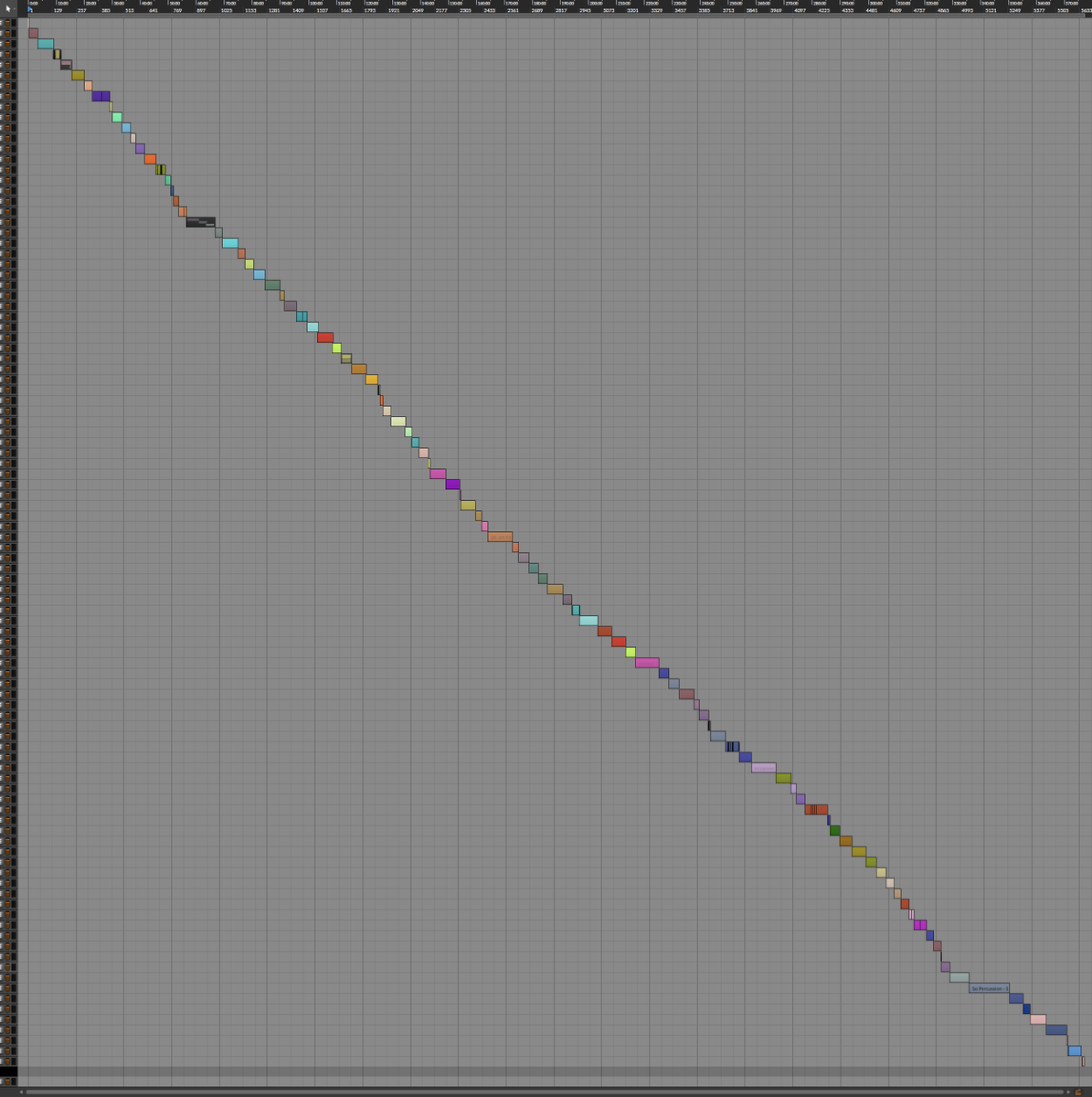Select the So Percussion - 1 clip
Image resolution: width=1092 pixels, height=1097 pixels.
989,988
